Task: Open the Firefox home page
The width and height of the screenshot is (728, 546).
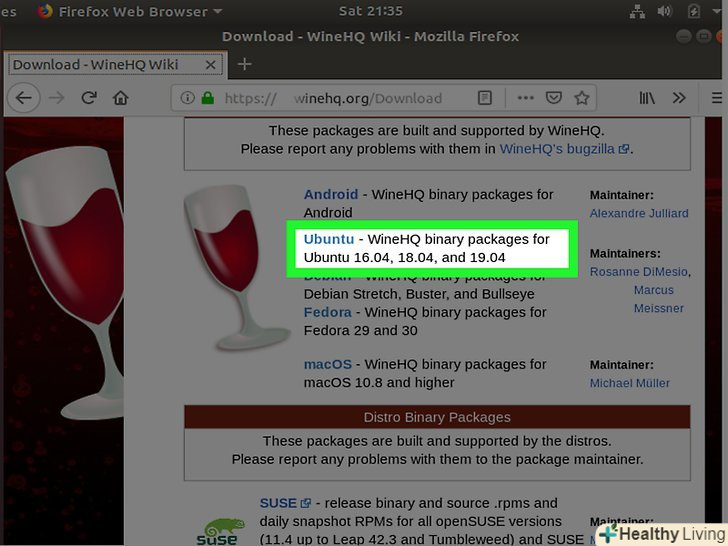Action: point(121,98)
